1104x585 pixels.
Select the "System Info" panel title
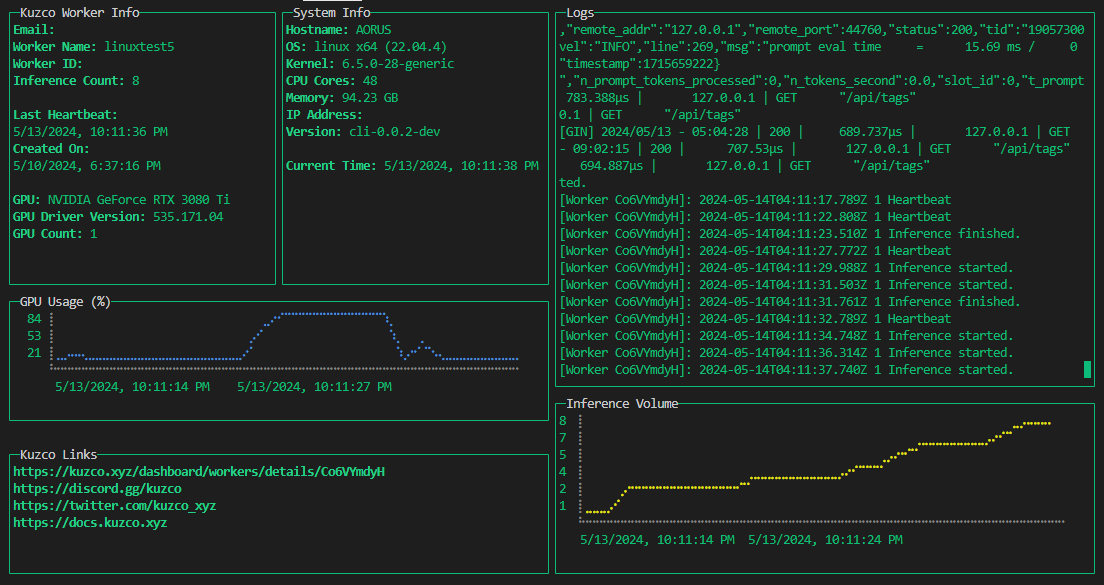(x=332, y=13)
